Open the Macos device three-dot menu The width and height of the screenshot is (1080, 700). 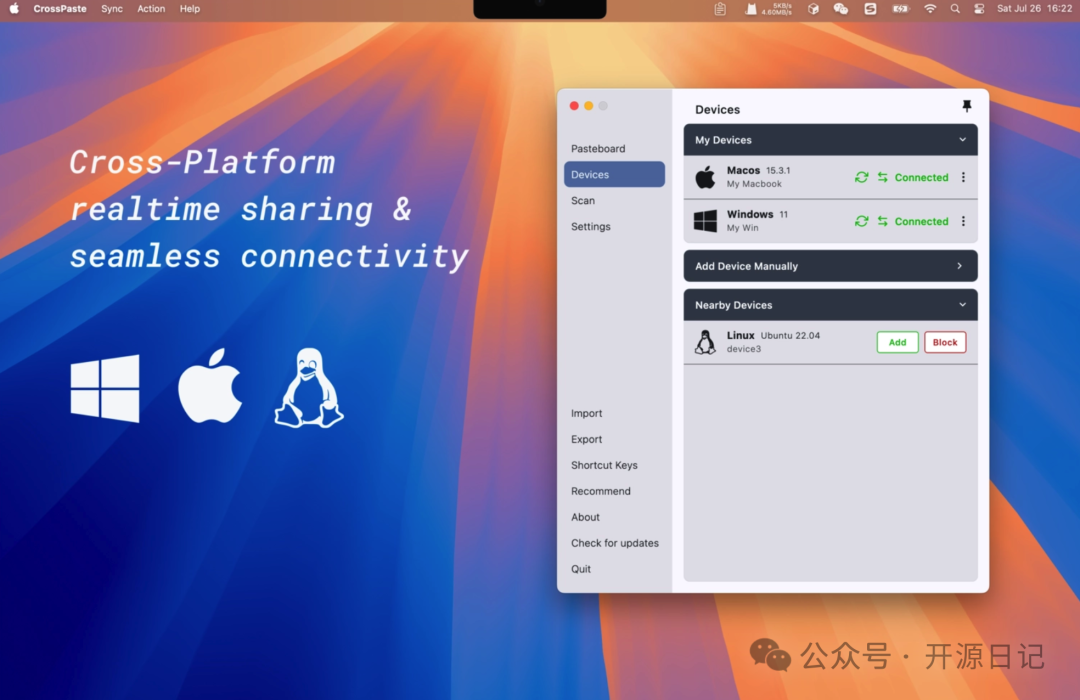coord(963,178)
